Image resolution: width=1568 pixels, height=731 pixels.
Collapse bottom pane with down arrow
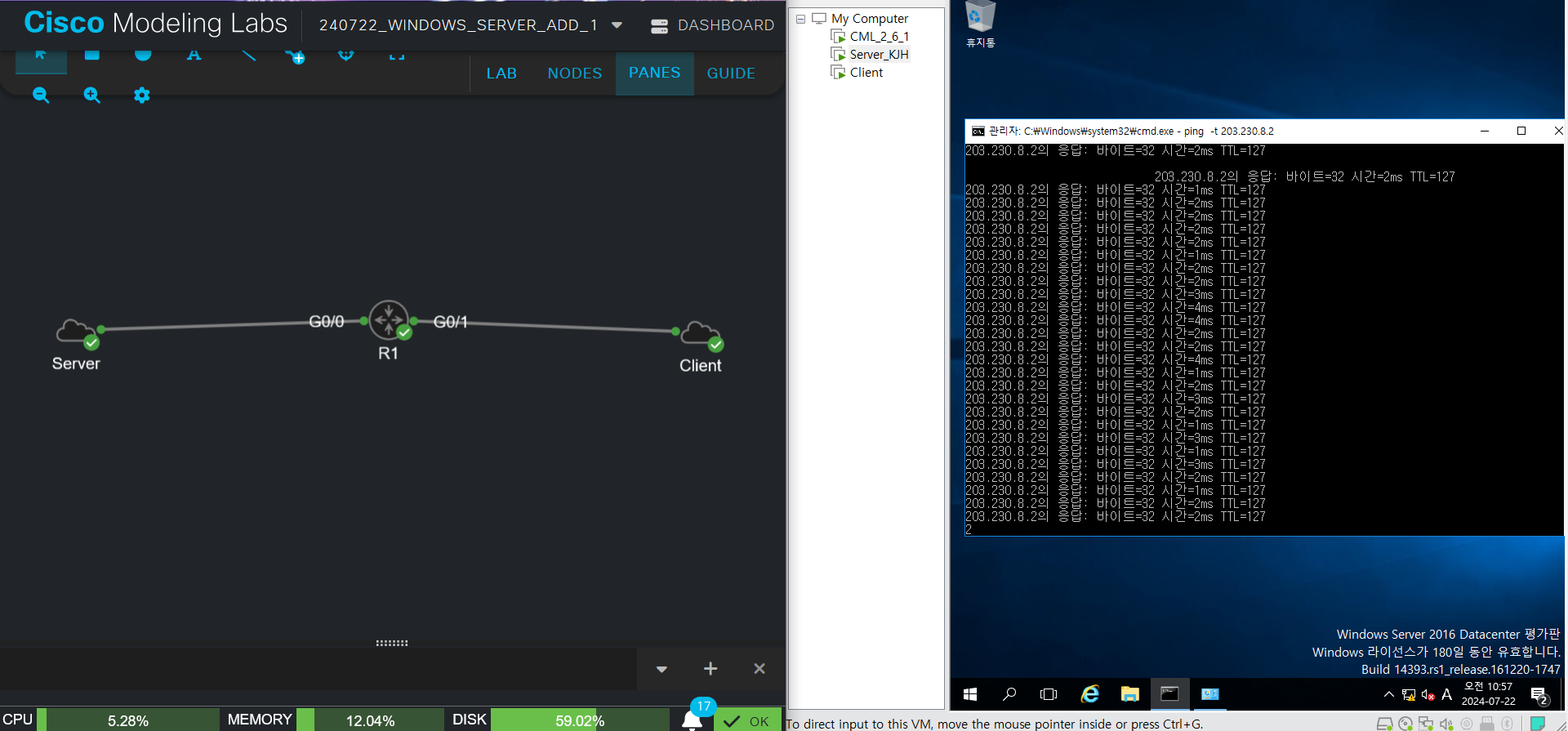point(661,669)
